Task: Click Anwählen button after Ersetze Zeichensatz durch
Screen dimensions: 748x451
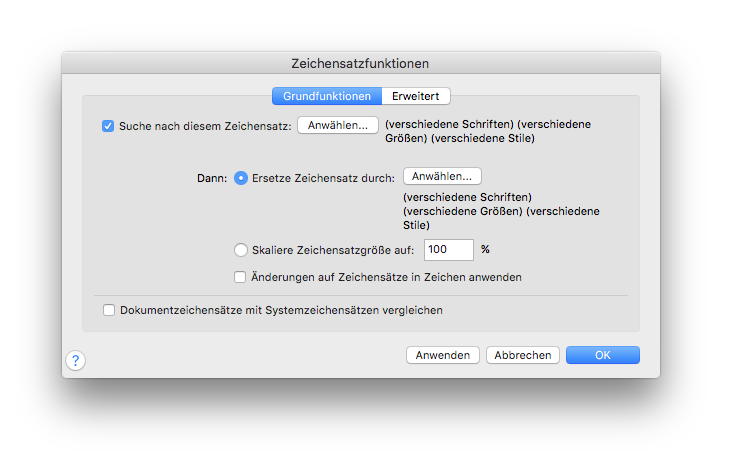Action: tap(442, 176)
